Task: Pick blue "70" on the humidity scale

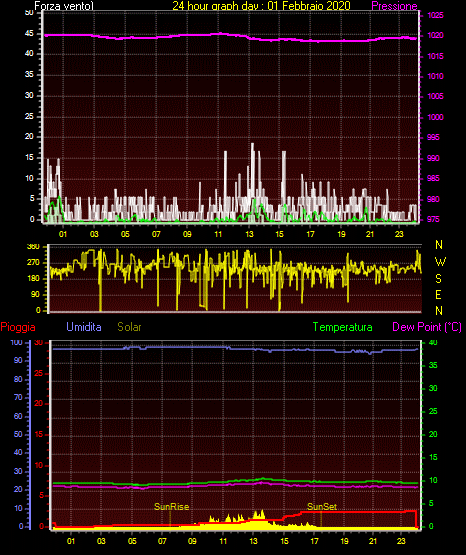Action: click(18, 397)
